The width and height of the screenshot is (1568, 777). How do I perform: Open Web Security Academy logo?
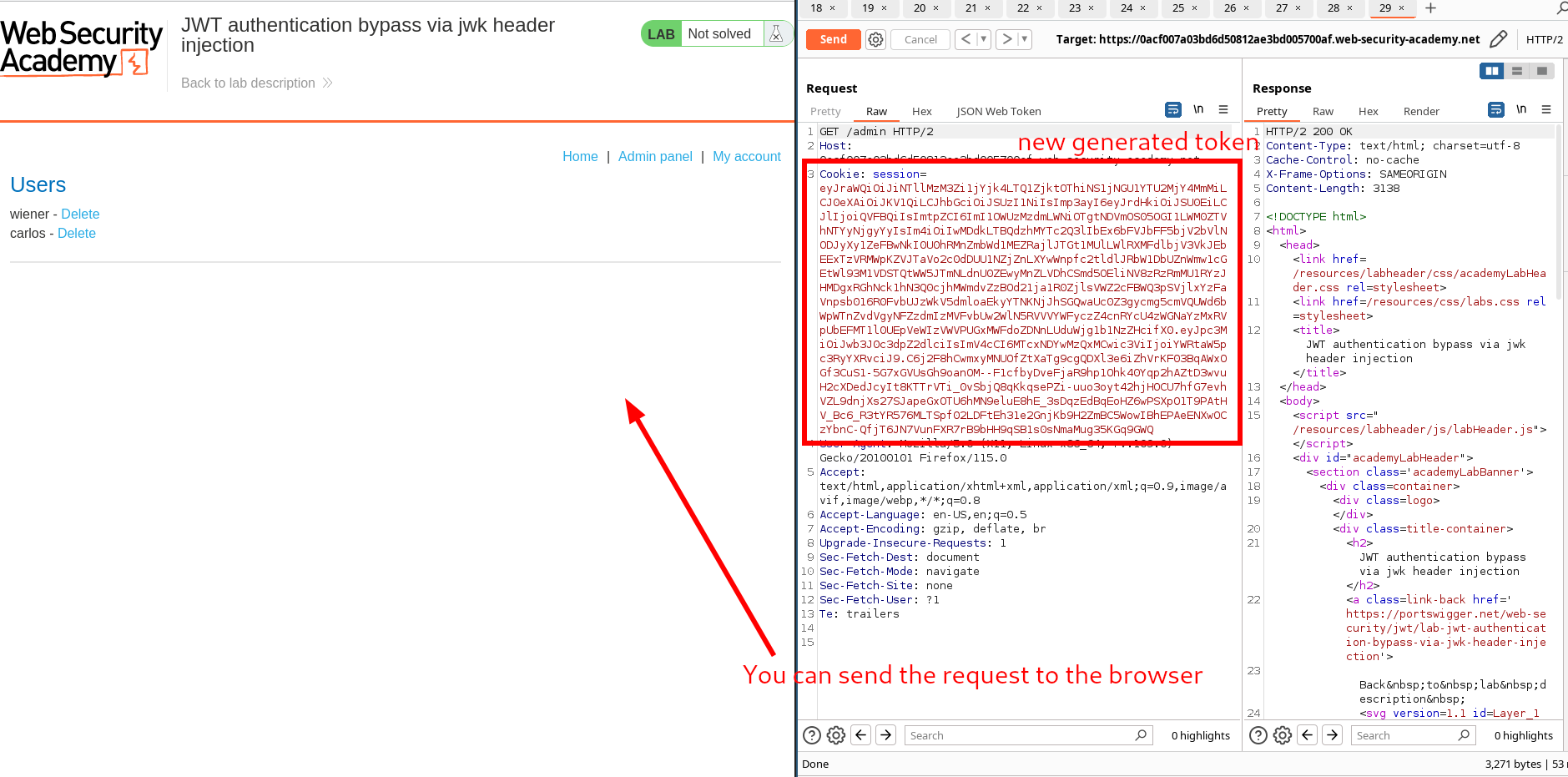pyautogui.click(x=81, y=48)
